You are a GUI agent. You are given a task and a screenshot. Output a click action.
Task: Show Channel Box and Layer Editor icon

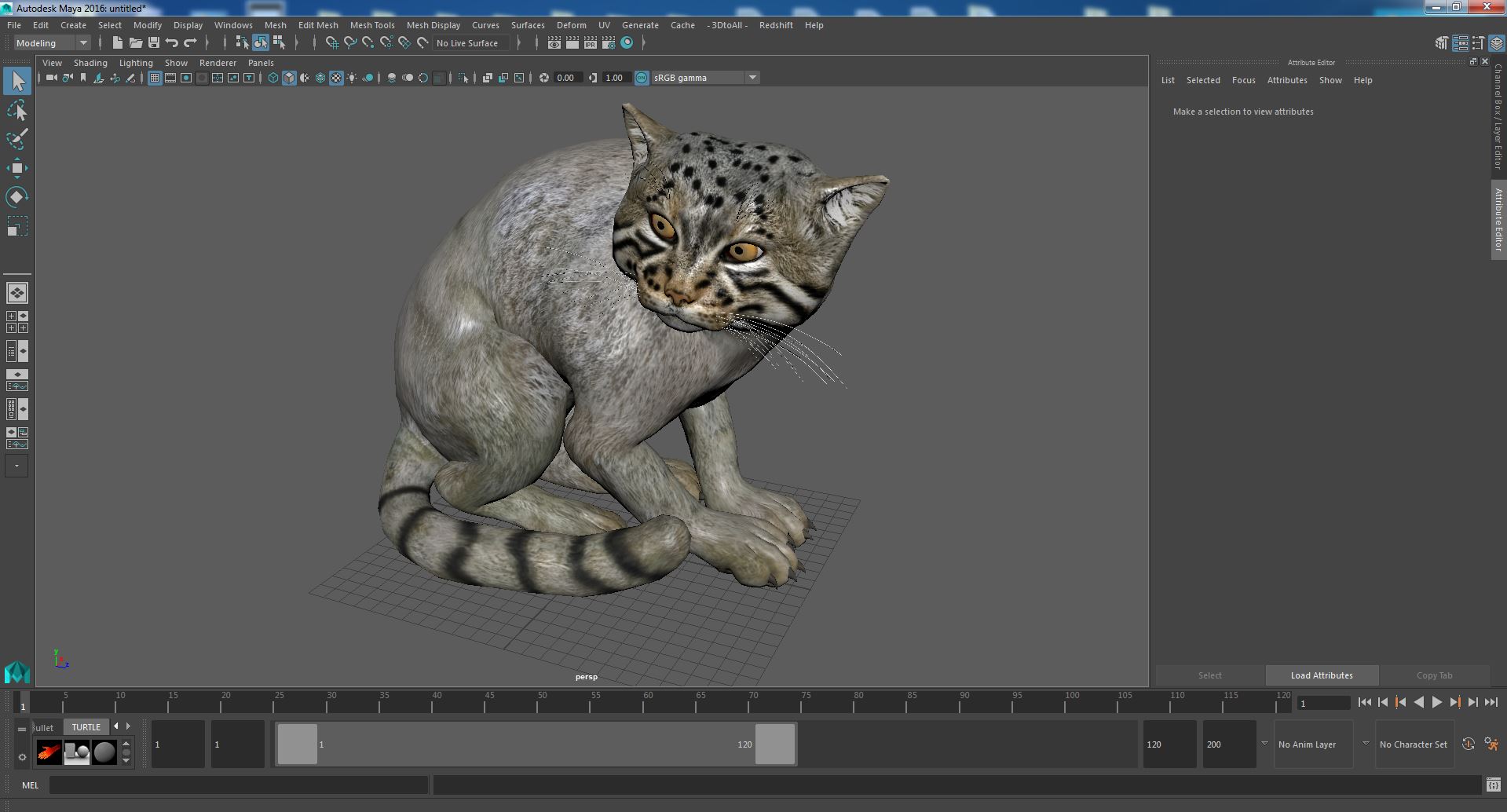[x=1497, y=43]
